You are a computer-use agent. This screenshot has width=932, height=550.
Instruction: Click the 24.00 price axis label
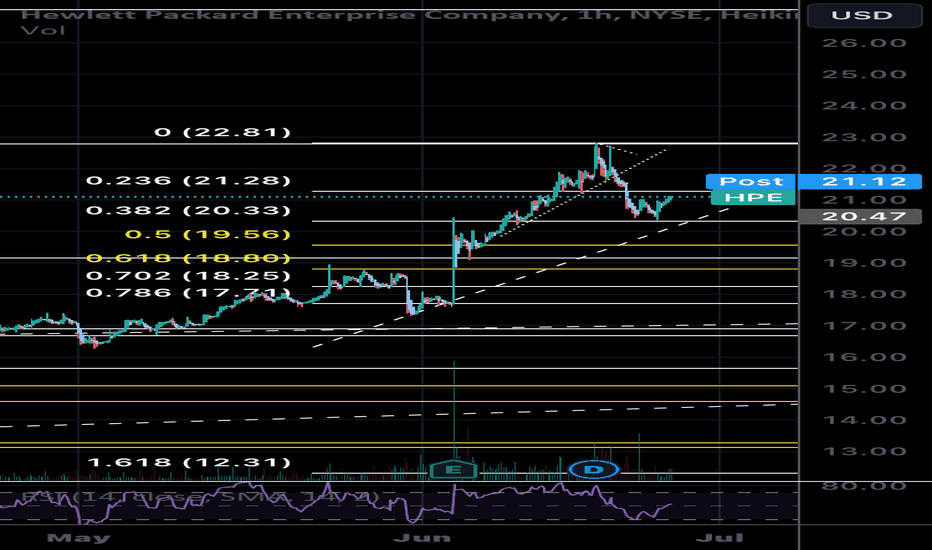864,106
